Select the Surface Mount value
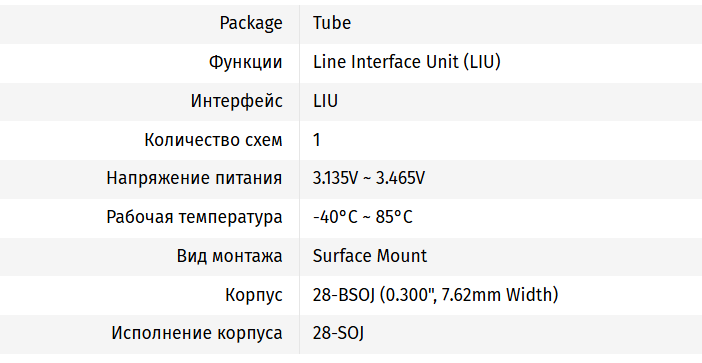 (370, 256)
